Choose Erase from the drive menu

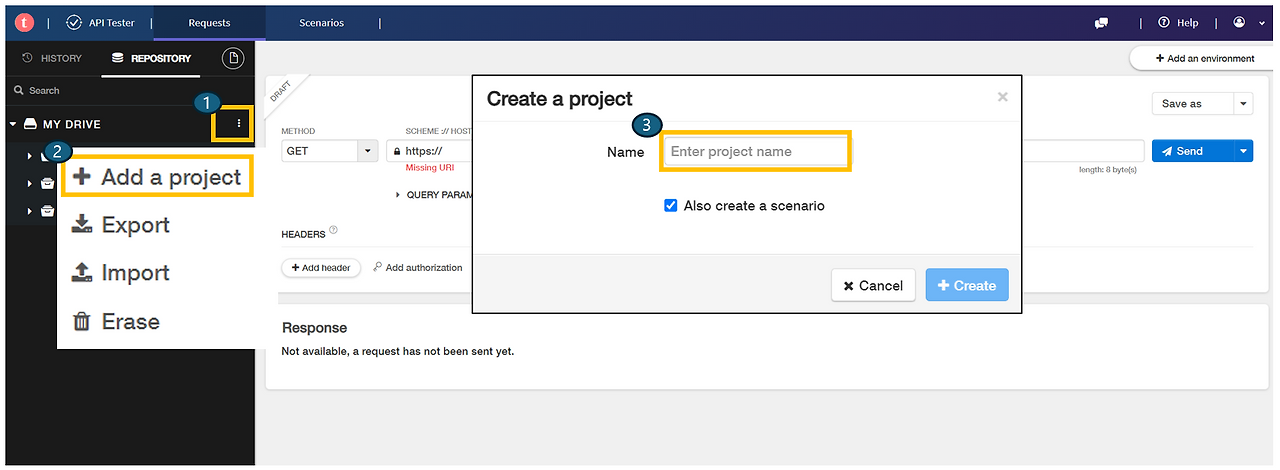116,321
